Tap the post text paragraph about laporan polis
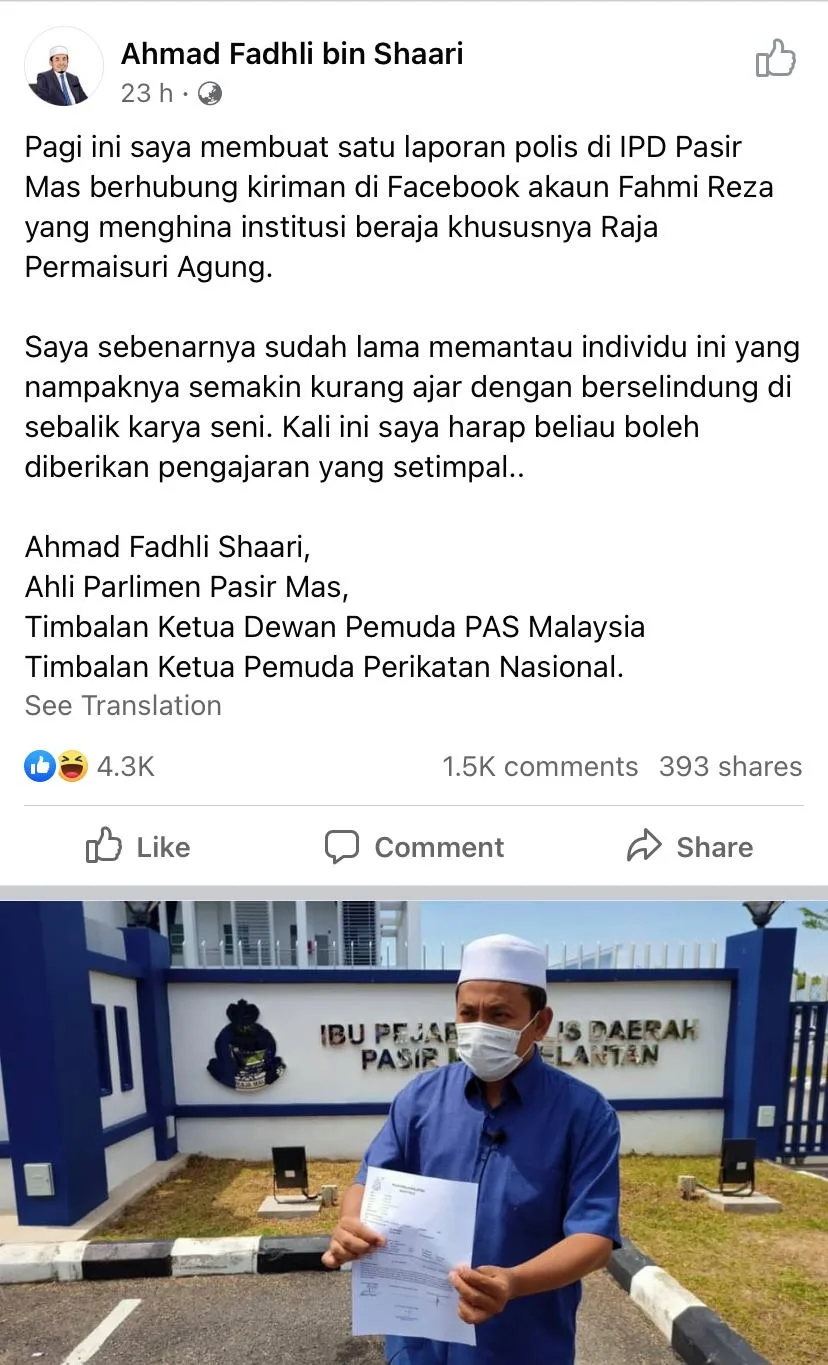The height and width of the screenshot is (1365, 828). click(x=400, y=208)
